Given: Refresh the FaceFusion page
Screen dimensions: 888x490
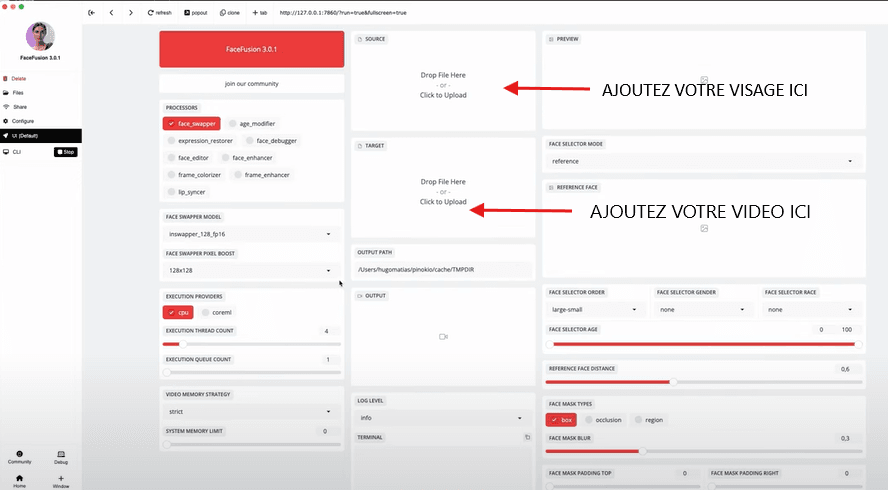Looking at the screenshot, I should pyautogui.click(x=159, y=12).
